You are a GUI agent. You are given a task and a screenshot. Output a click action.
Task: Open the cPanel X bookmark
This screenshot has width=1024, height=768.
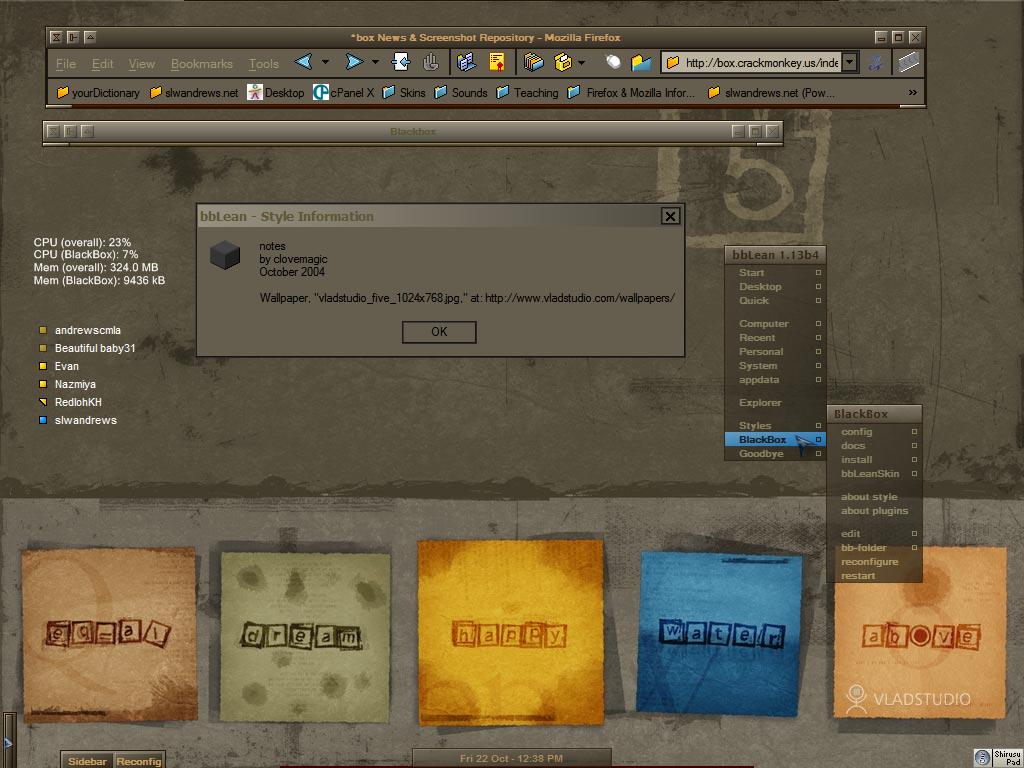(x=344, y=93)
